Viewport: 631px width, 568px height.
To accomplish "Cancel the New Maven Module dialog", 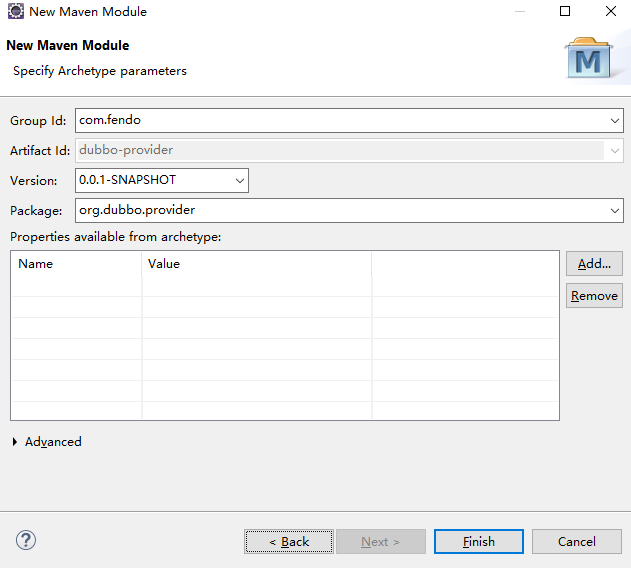I will coord(577,541).
